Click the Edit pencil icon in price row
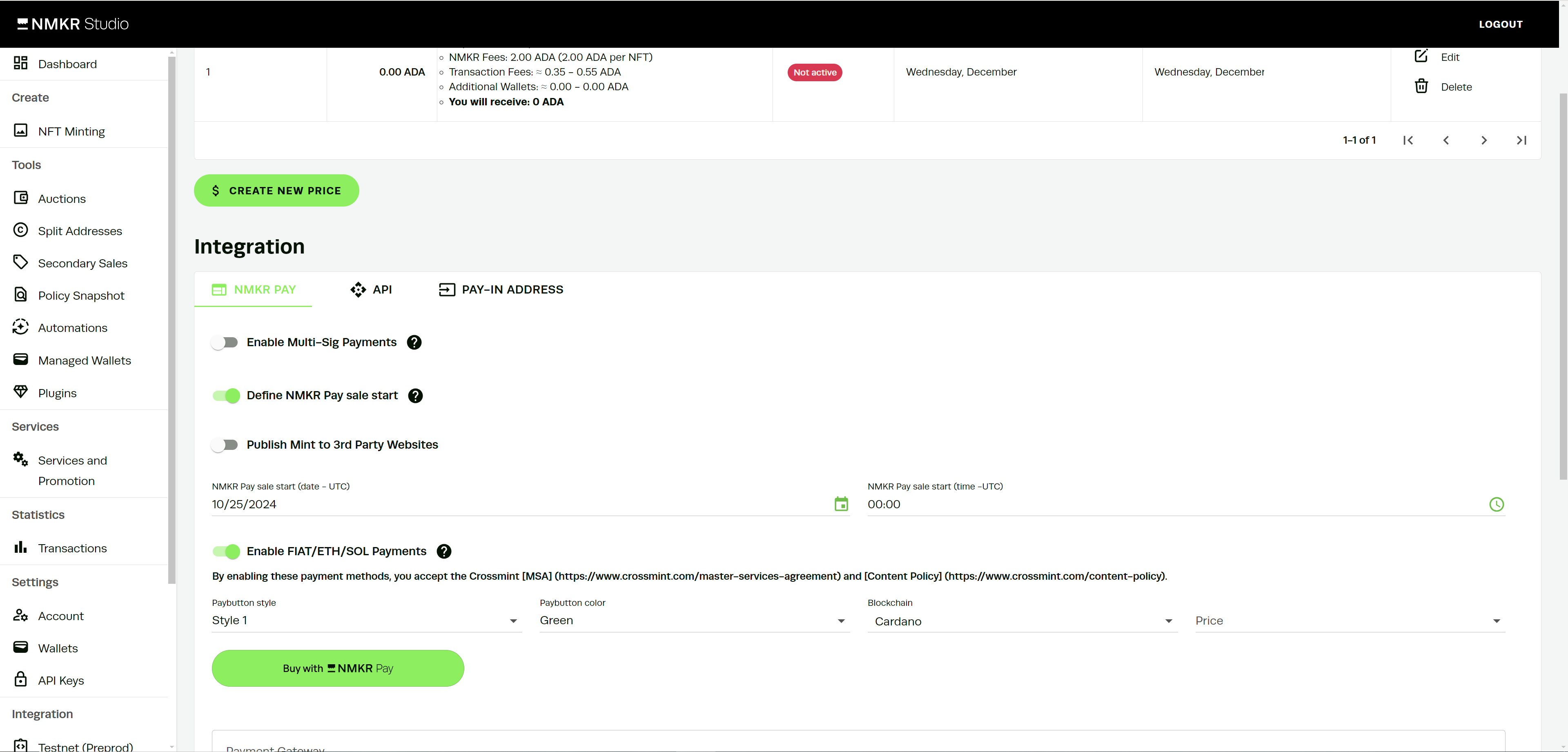 pyautogui.click(x=1421, y=57)
